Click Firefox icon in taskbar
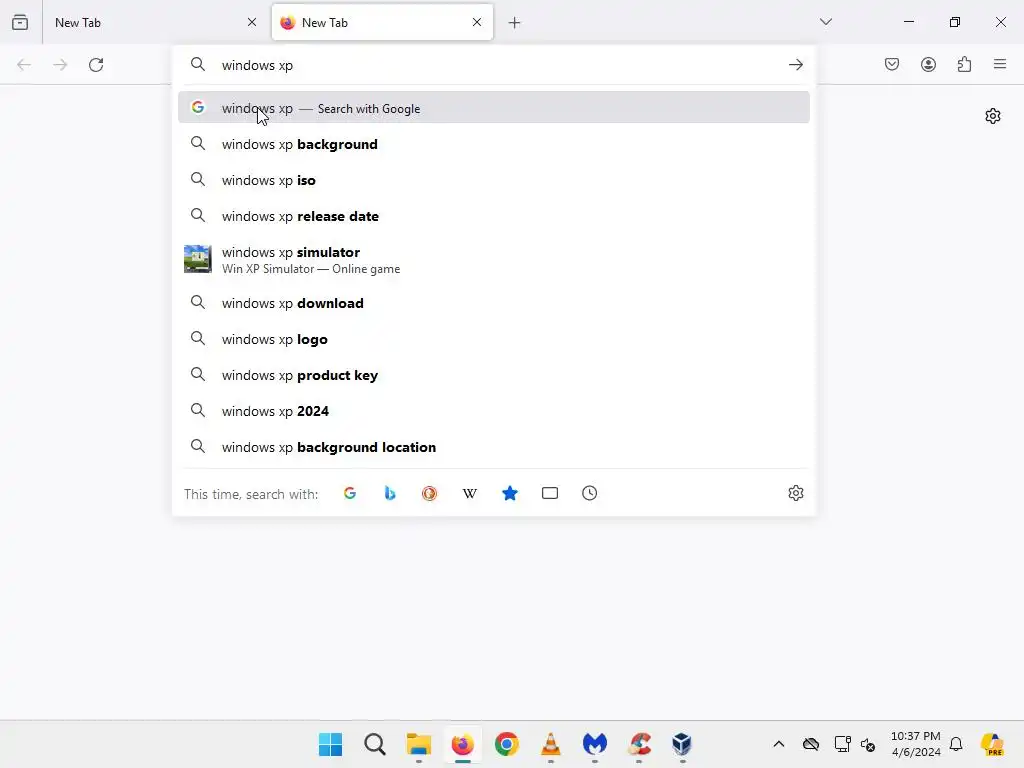Screen dimensions: 1024x768 coord(462,744)
